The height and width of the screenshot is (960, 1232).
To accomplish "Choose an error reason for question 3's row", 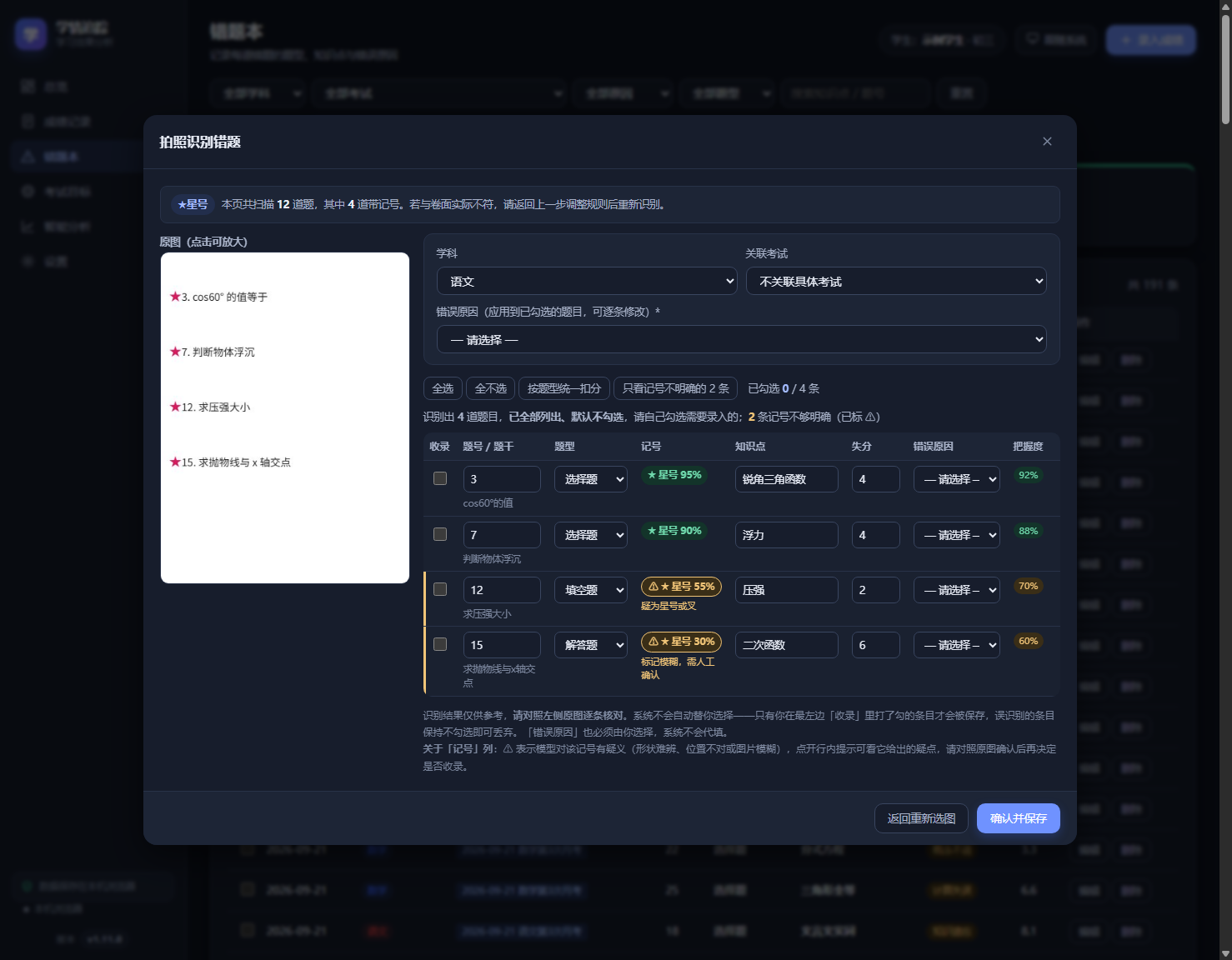I will point(957,479).
